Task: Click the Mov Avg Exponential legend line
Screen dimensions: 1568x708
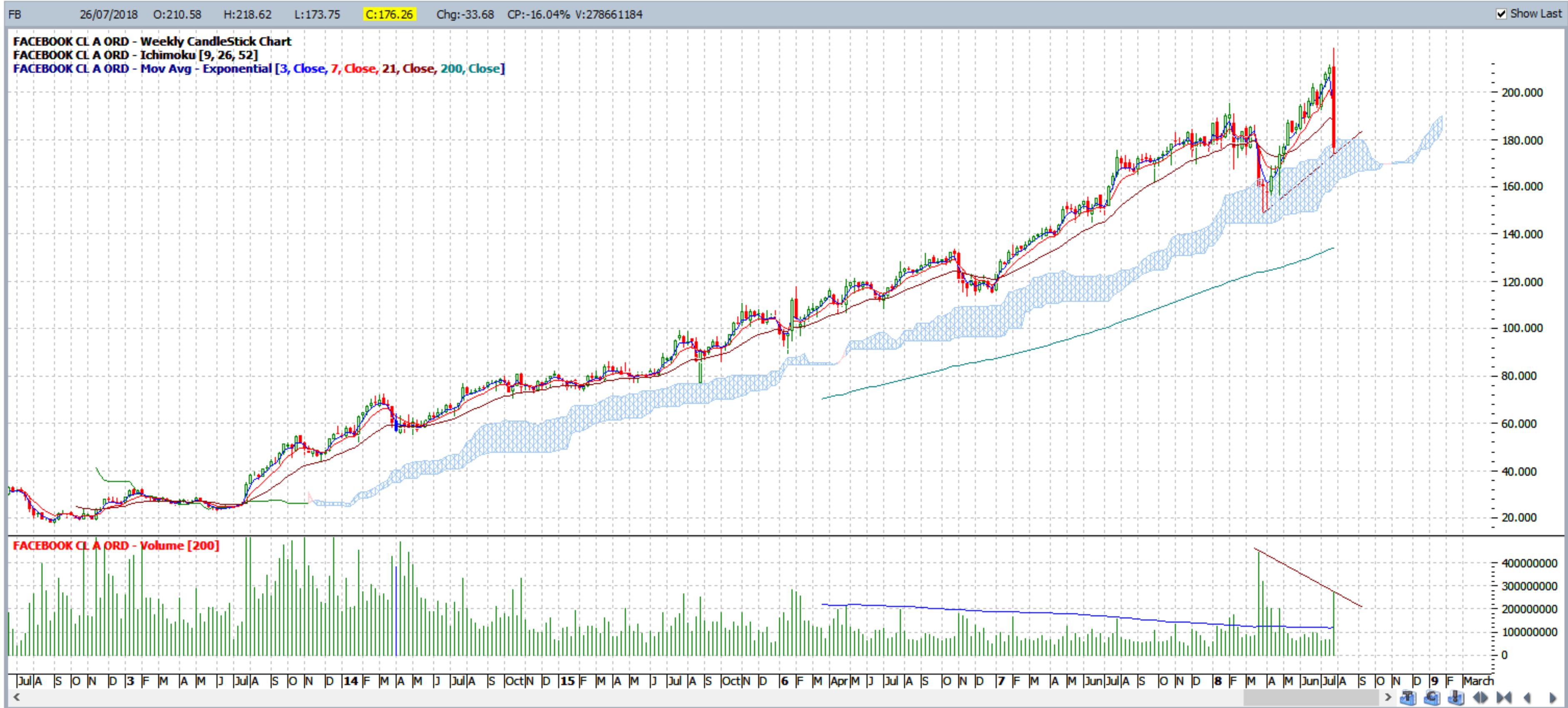Action: coord(259,68)
